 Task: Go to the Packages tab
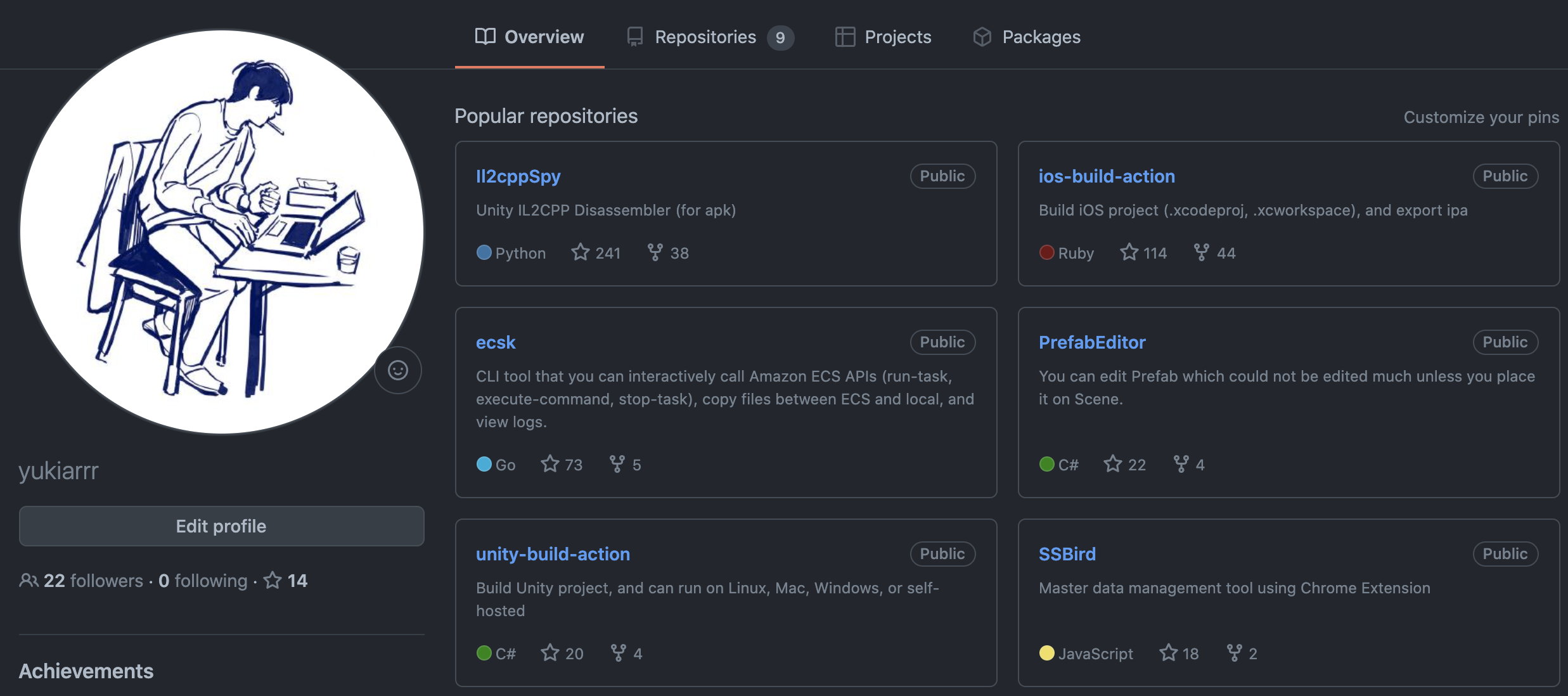[1027, 37]
